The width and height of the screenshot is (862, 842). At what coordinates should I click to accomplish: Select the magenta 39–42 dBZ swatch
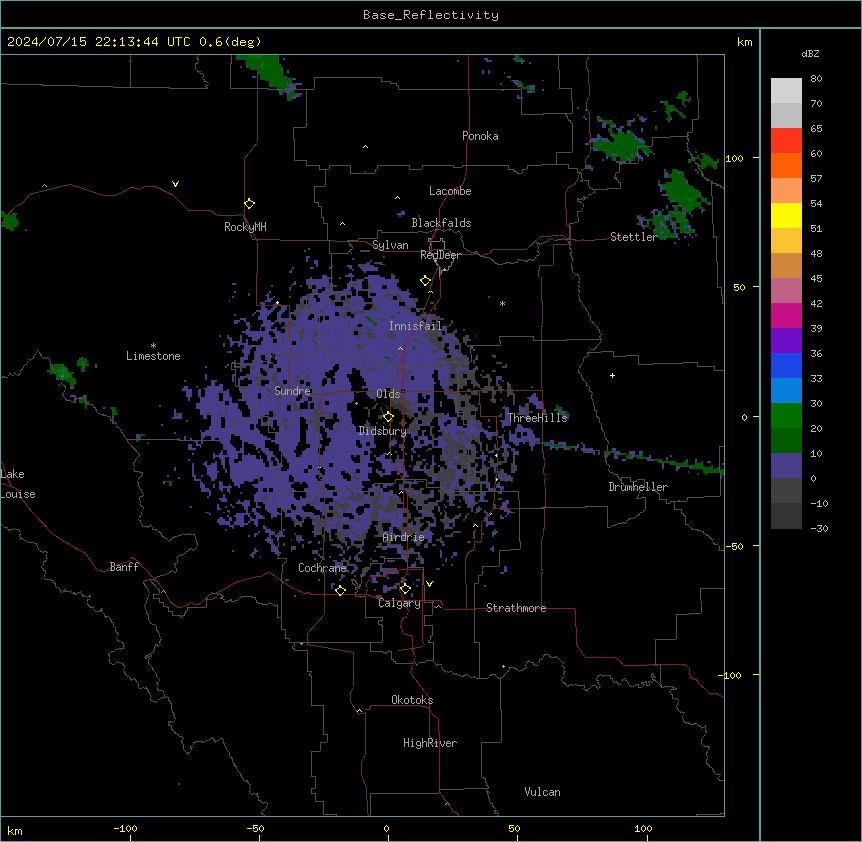(786, 315)
